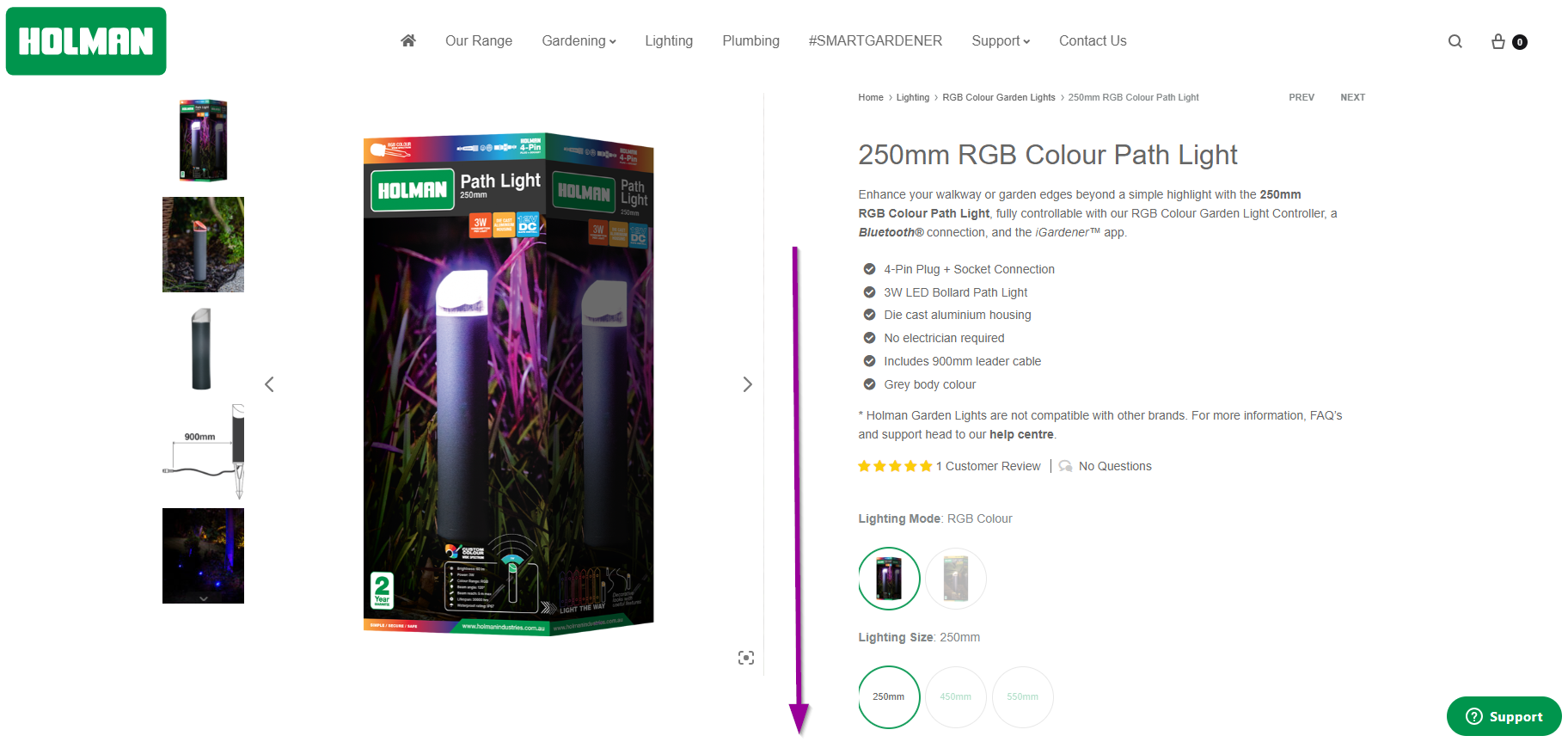
Task: Open the shopping cart bag icon
Action: (1498, 41)
